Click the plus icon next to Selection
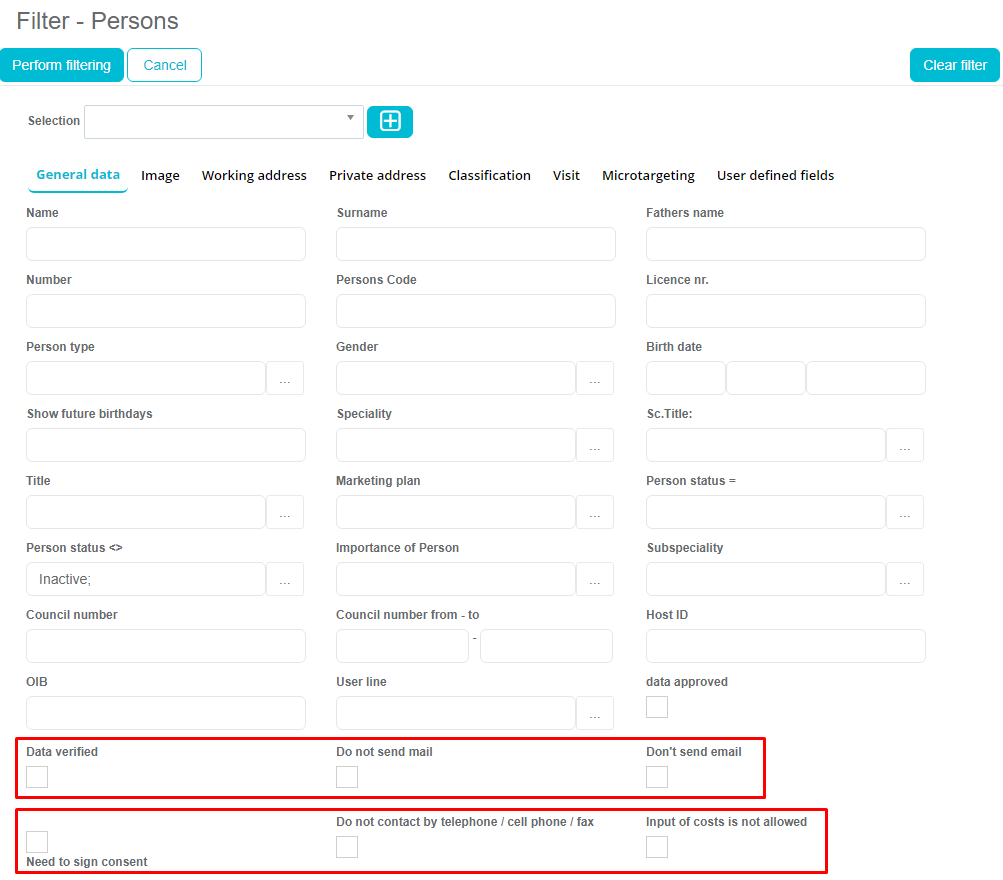 (x=390, y=121)
